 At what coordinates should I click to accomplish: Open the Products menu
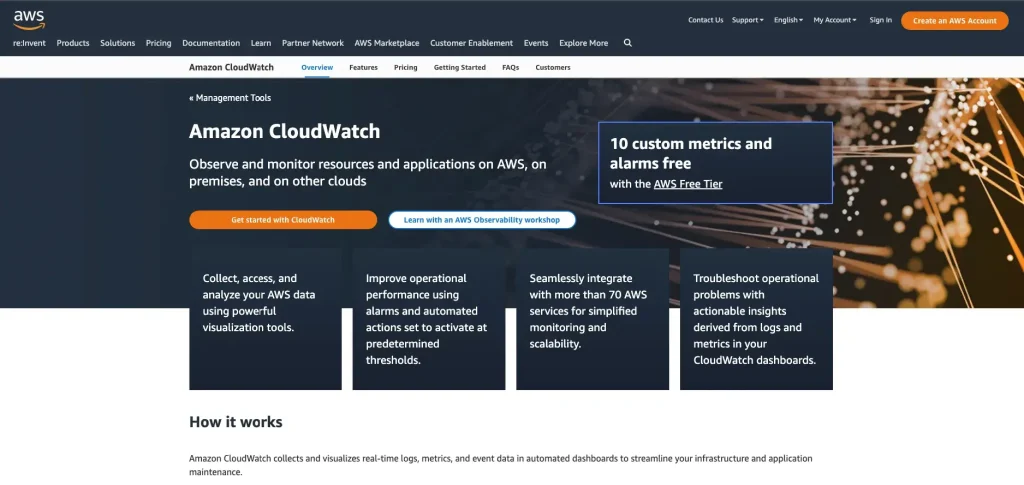pos(72,43)
